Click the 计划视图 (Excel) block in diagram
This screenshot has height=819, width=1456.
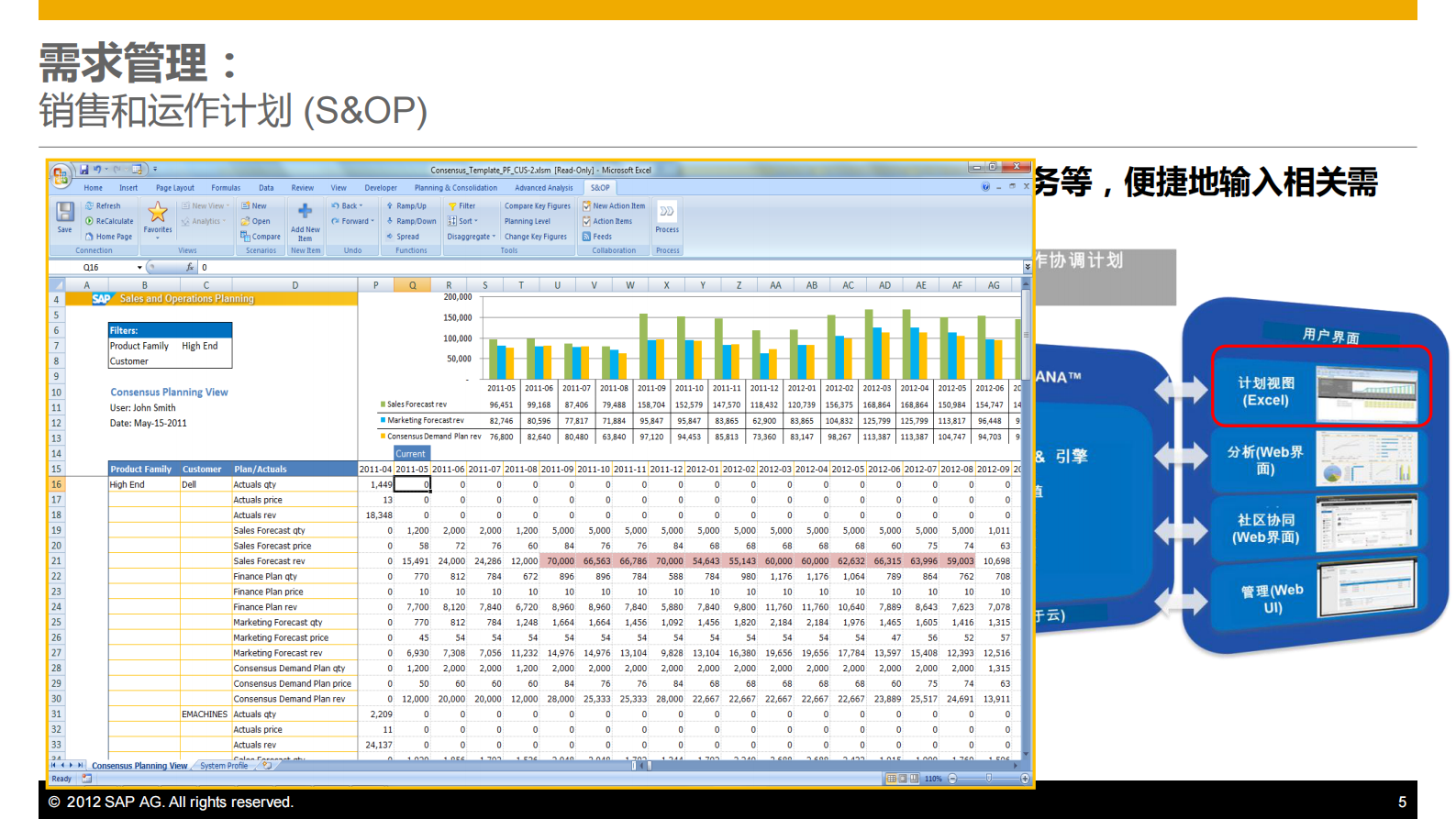(x=1321, y=386)
